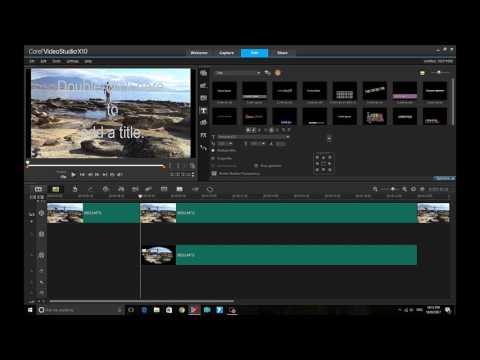Click center cell of title alignment grid
This screenshot has width=480, height=360.
click(x=323, y=164)
